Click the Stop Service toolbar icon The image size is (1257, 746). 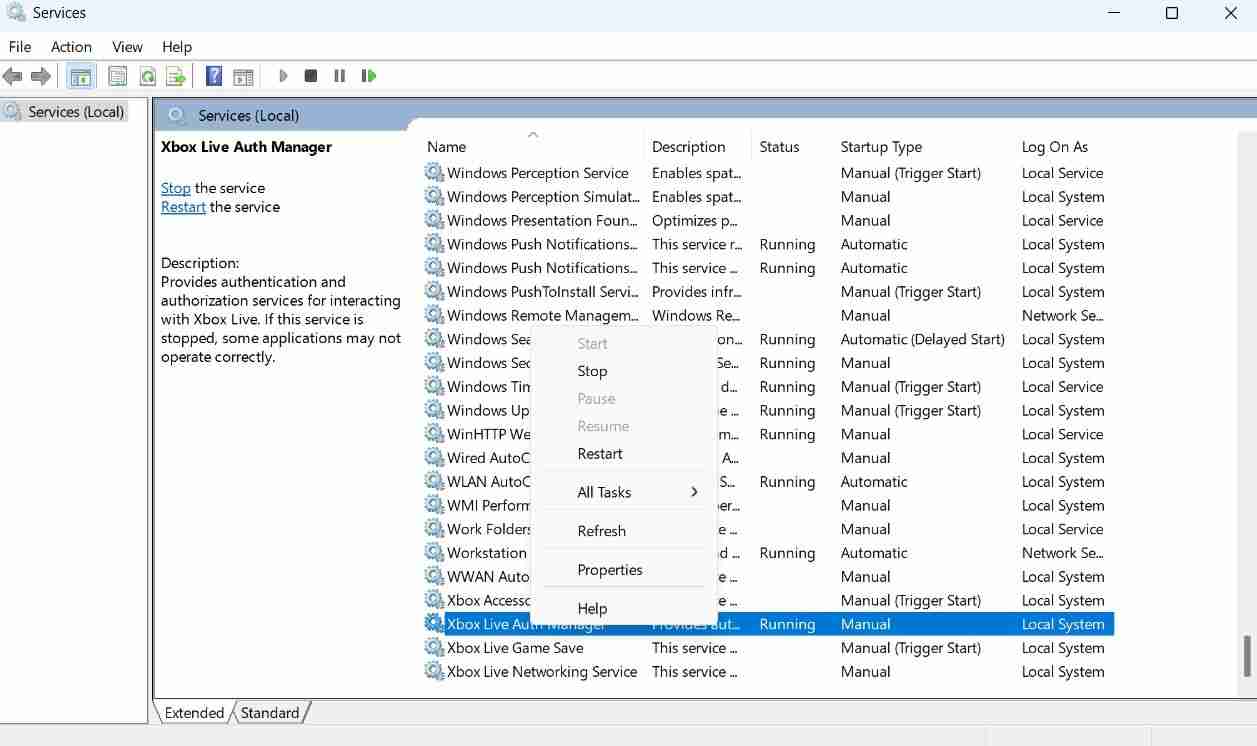coord(311,76)
